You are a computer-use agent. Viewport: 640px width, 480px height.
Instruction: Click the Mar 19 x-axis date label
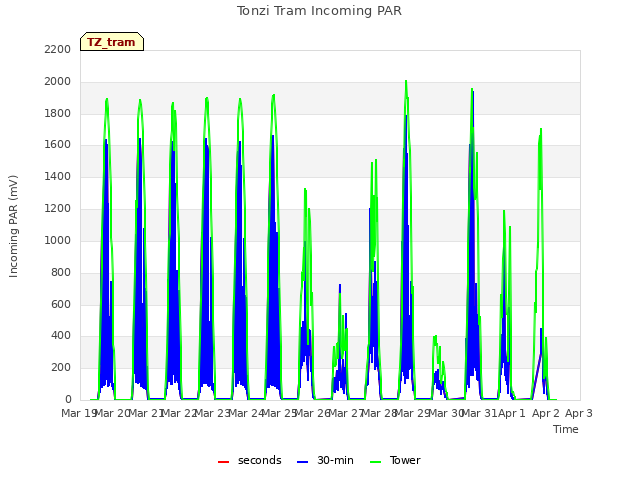click(78, 413)
